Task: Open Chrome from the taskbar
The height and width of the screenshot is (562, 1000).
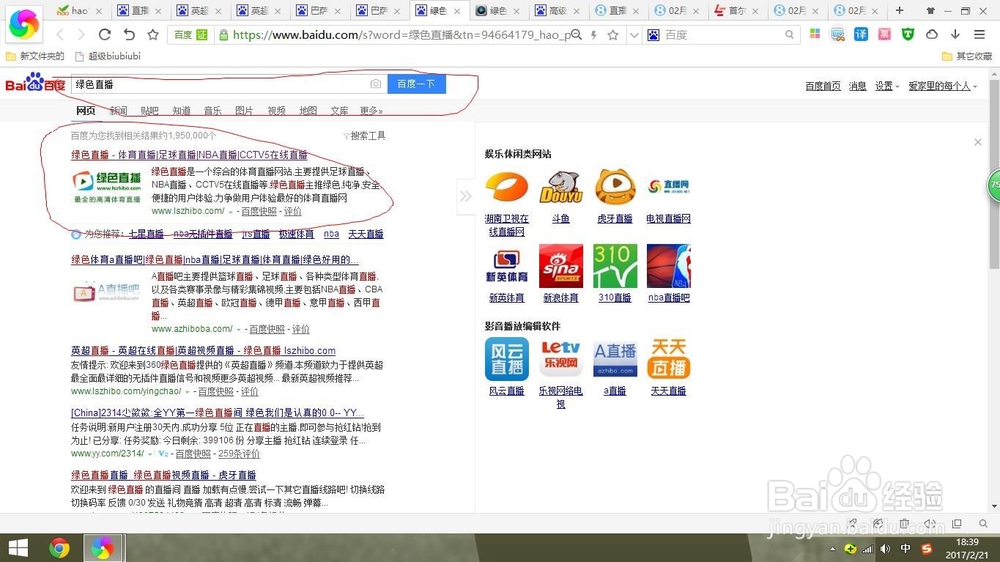Action: pos(59,548)
